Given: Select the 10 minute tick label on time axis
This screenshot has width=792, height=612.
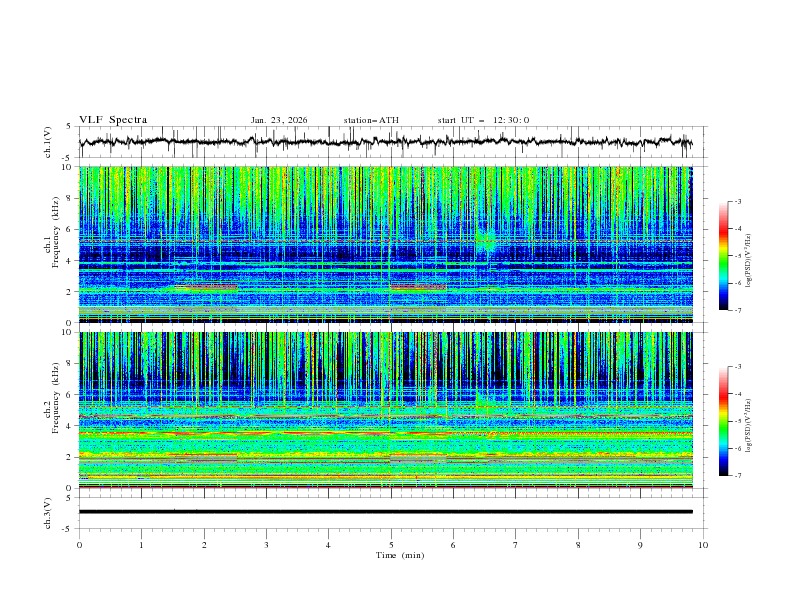Looking at the screenshot, I should (703, 545).
